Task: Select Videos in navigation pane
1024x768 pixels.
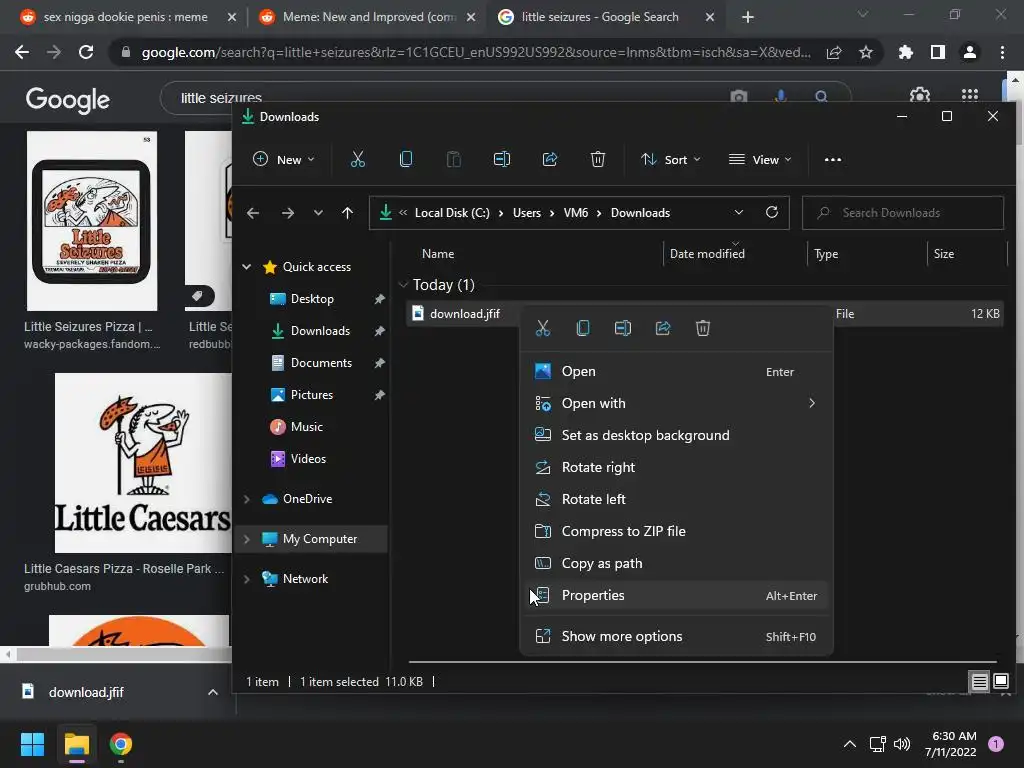Action: [308, 458]
